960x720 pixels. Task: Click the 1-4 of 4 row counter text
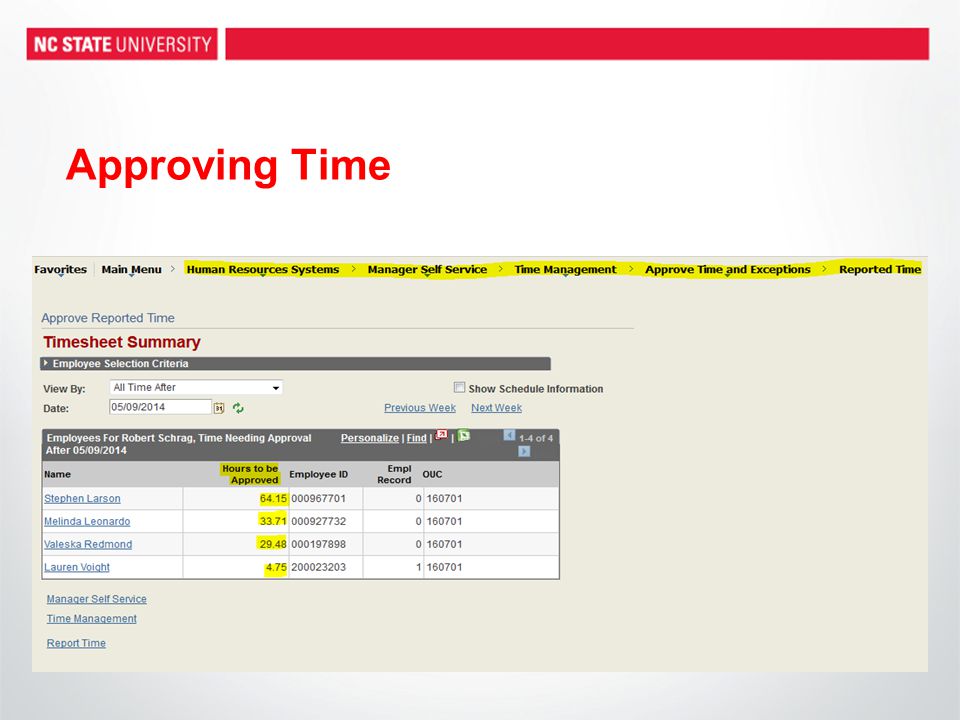point(536,438)
